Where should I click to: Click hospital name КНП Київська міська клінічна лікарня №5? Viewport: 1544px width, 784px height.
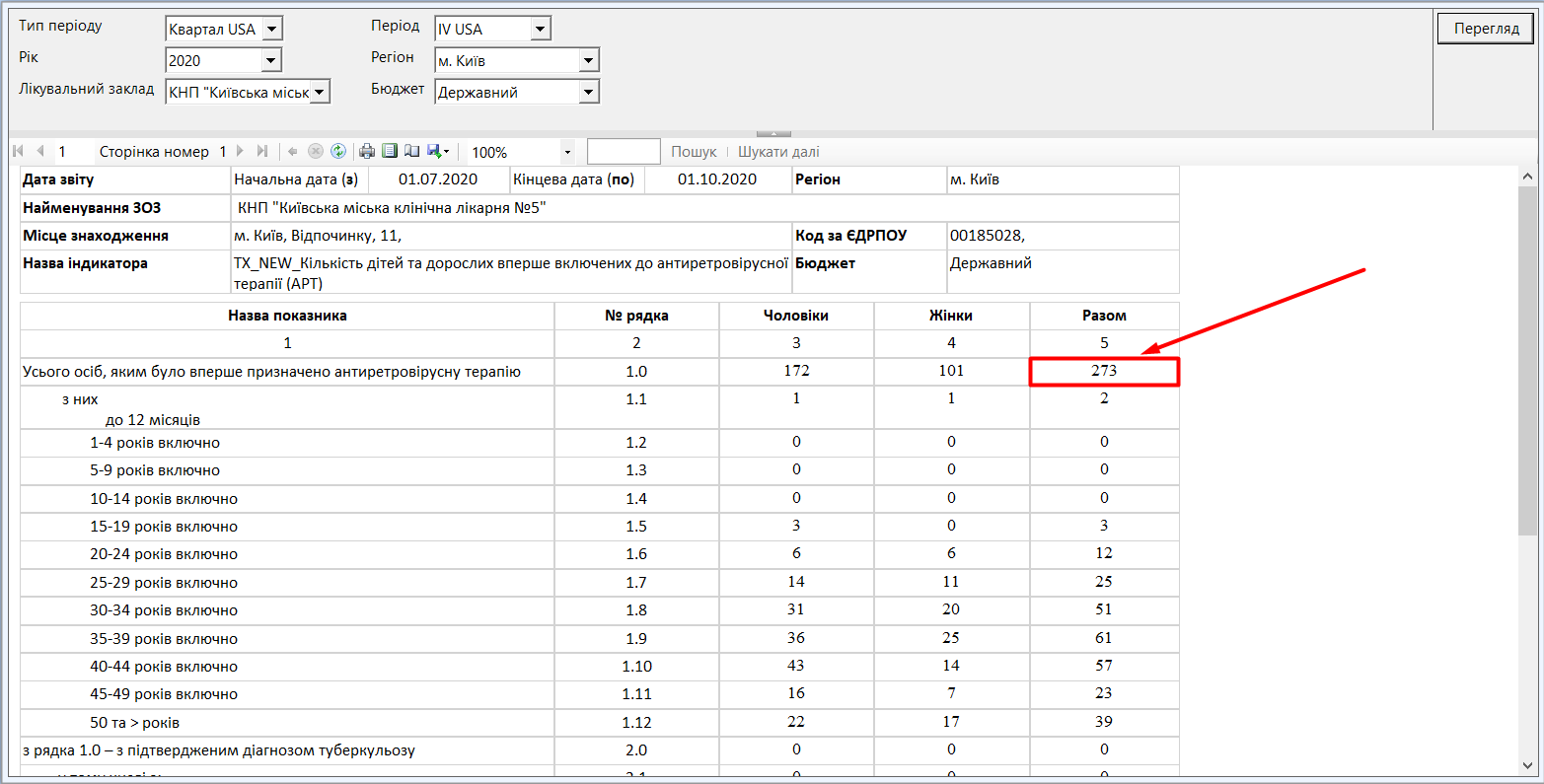(392, 208)
